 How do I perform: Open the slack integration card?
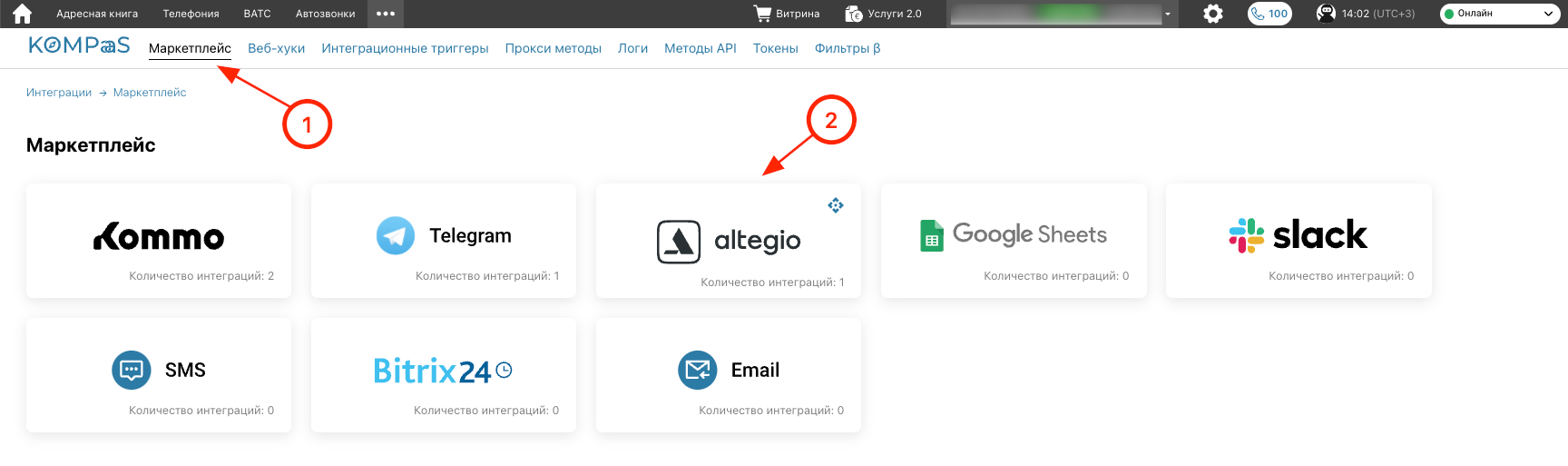[1298, 241]
